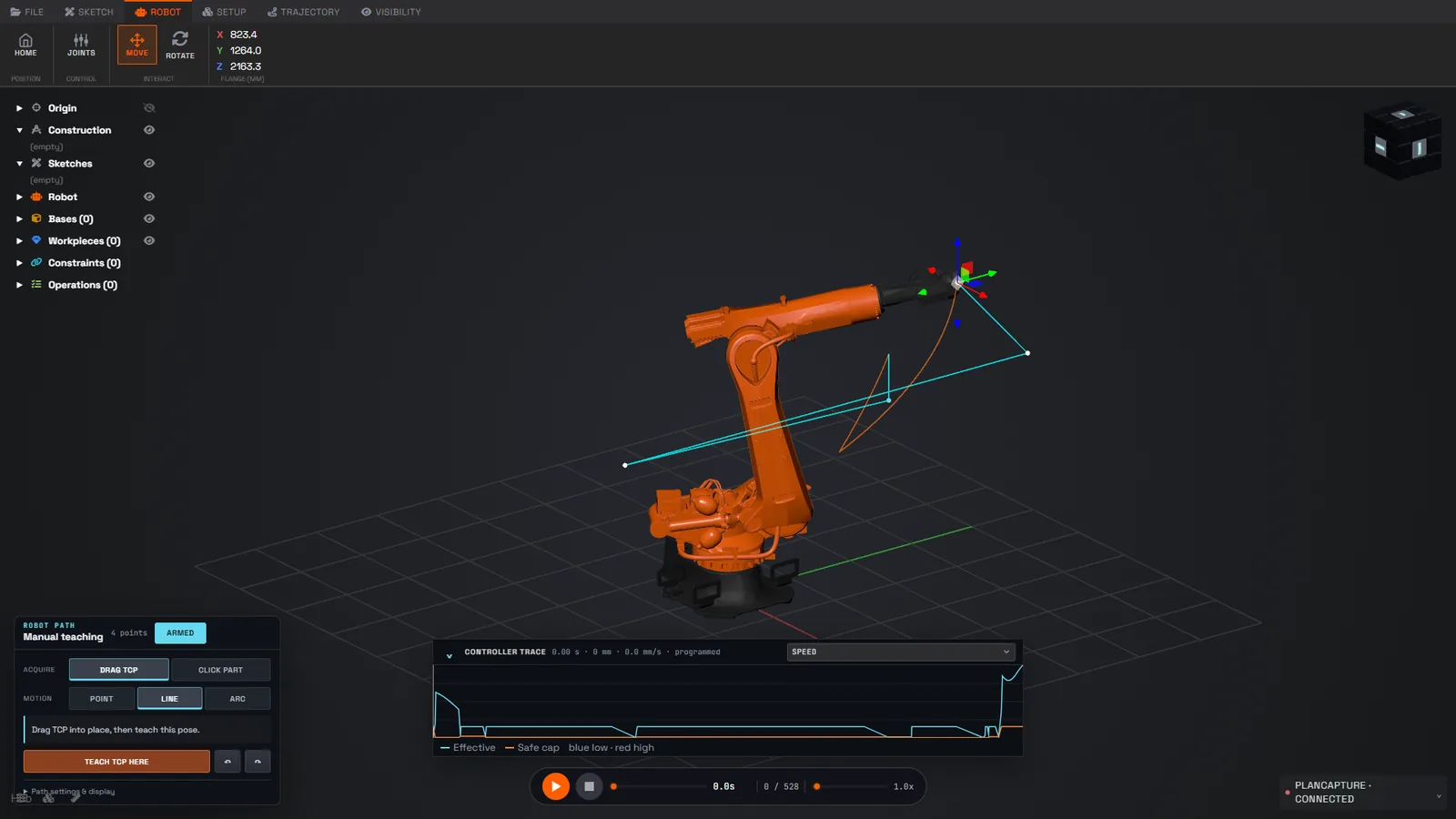Viewport: 1456px width, 819px height.
Task: Collapse the Construction tree node
Action: point(19,130)
